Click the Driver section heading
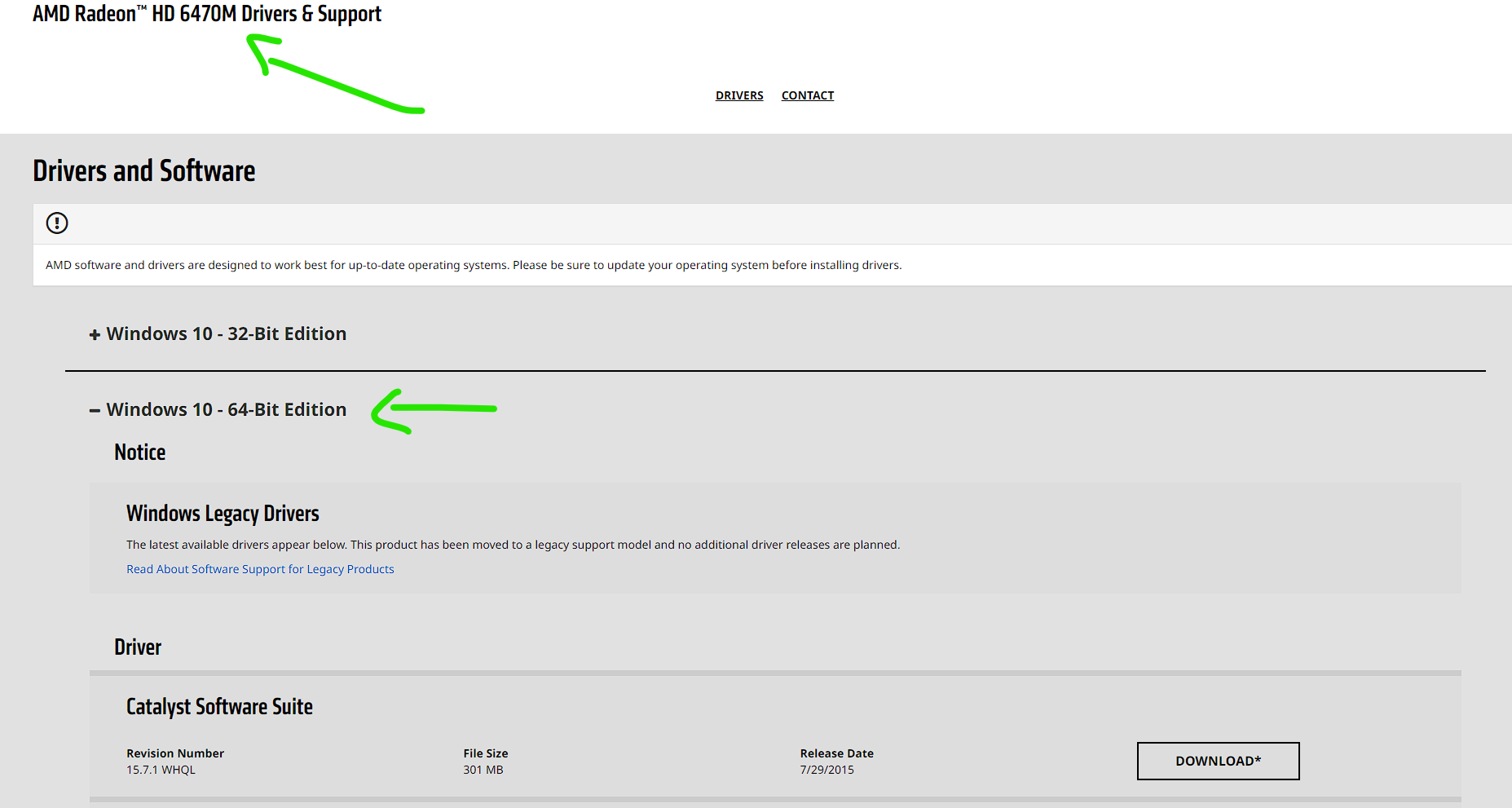Screen dimensions: 1512x808 coord(138,647)
